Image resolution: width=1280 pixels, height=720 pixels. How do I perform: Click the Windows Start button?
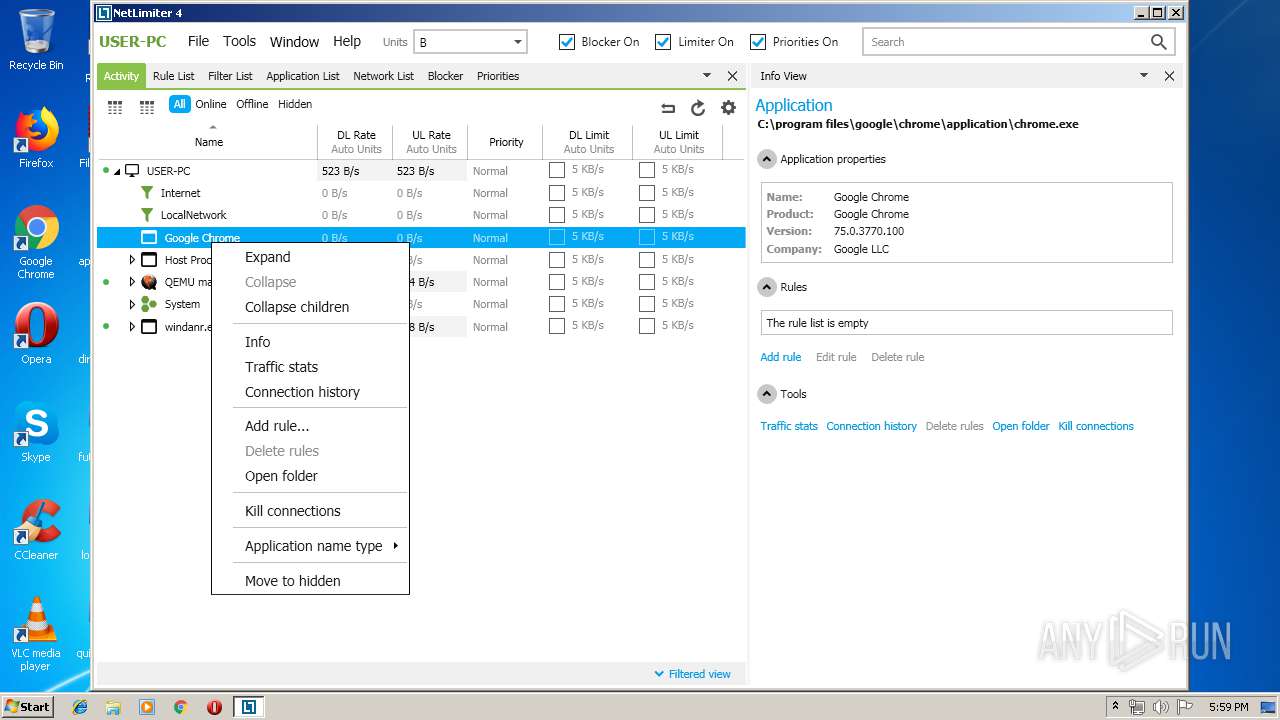point(27,707)
